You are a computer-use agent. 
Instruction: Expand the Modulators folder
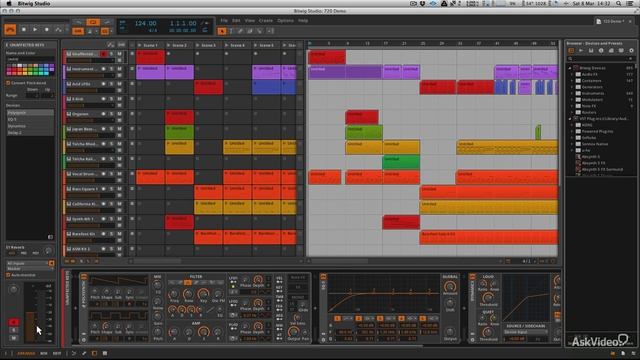573,100
